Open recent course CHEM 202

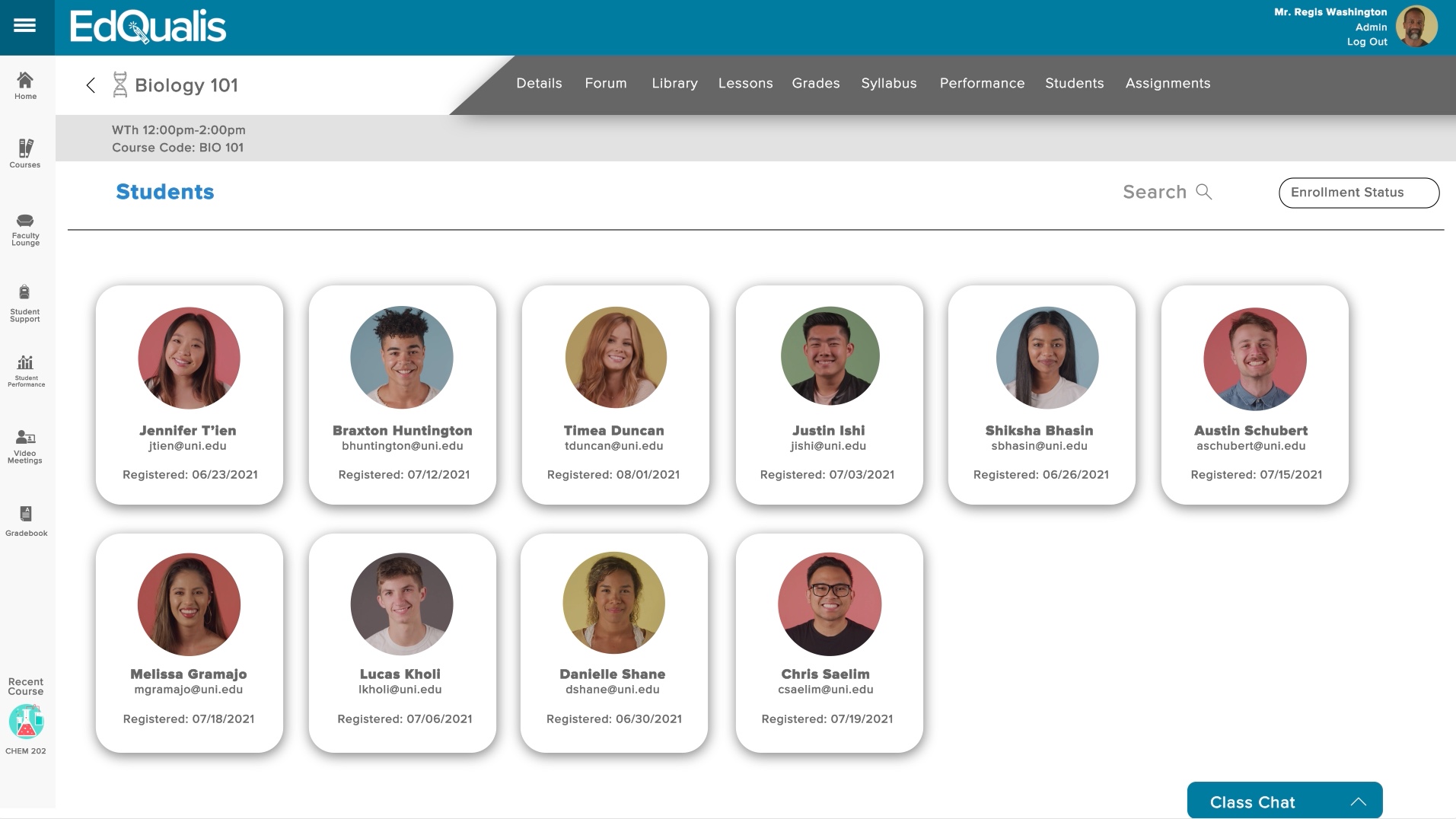[25, 721]
